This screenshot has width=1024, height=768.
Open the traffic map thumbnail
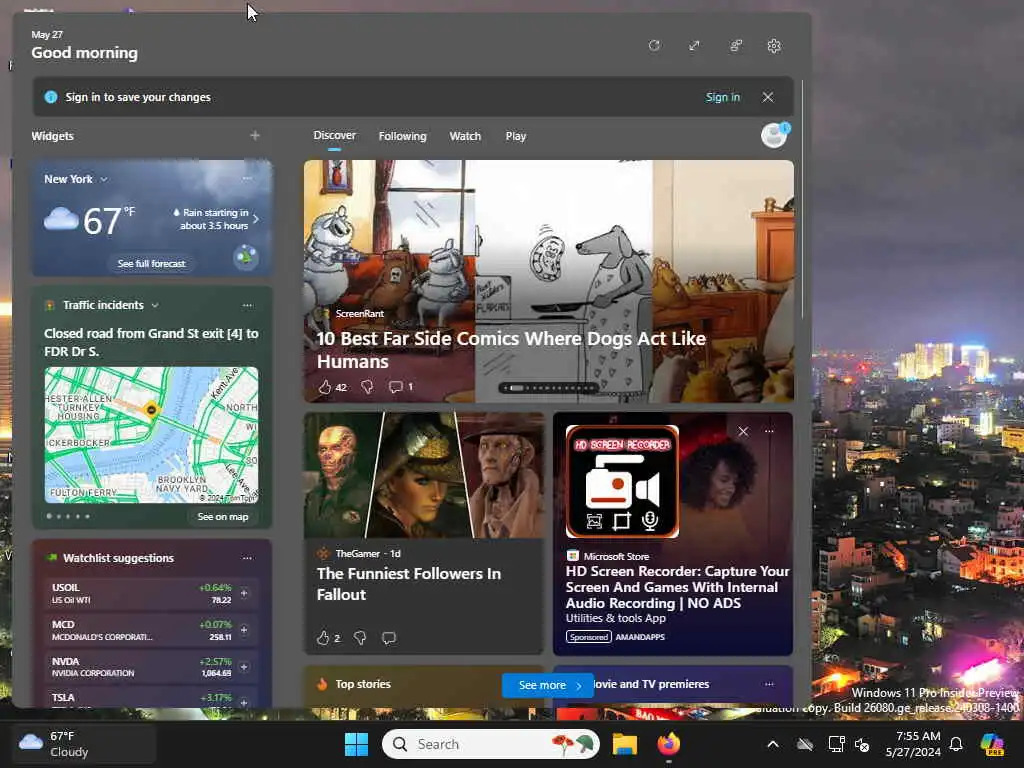pyautogui.click(x=152, y=435)
